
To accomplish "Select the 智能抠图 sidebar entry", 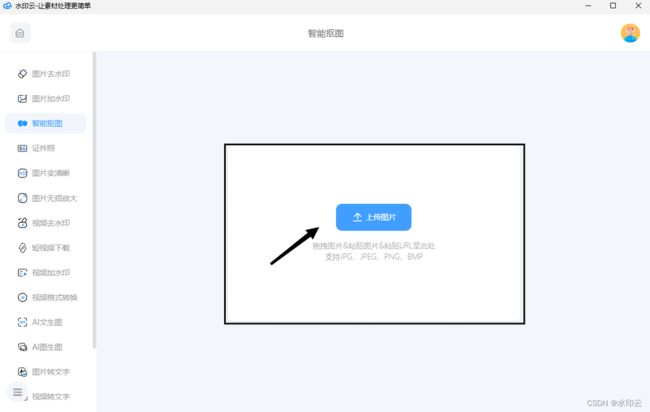I will pyautogui.click(x=45, y=124).
